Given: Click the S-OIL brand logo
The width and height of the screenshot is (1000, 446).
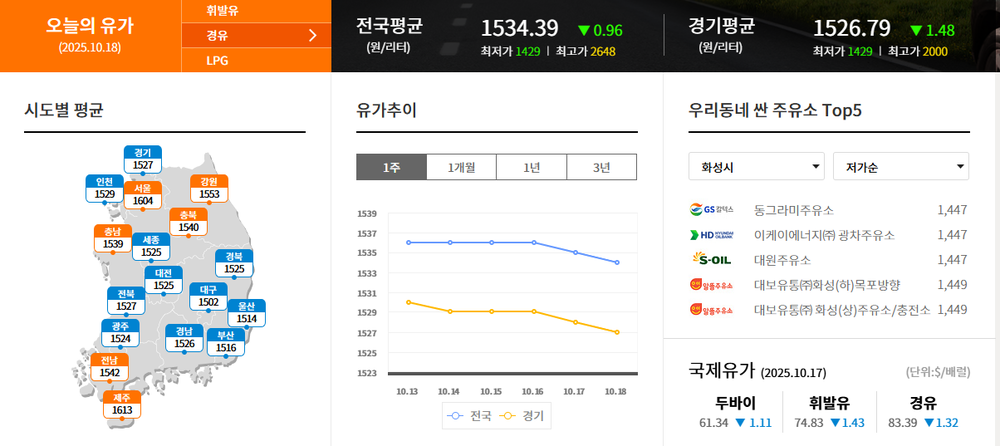Looking at the screenshot, I should [712, 260].
